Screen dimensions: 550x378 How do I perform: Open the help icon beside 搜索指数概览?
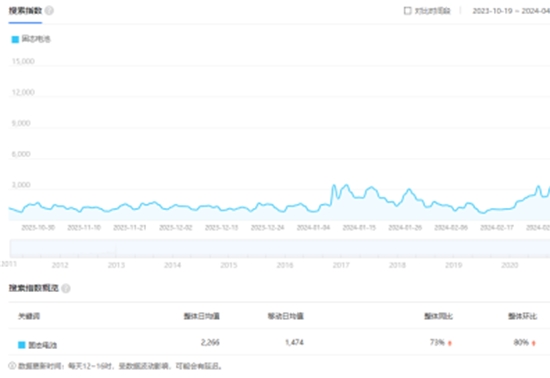(x=66, y=288)
